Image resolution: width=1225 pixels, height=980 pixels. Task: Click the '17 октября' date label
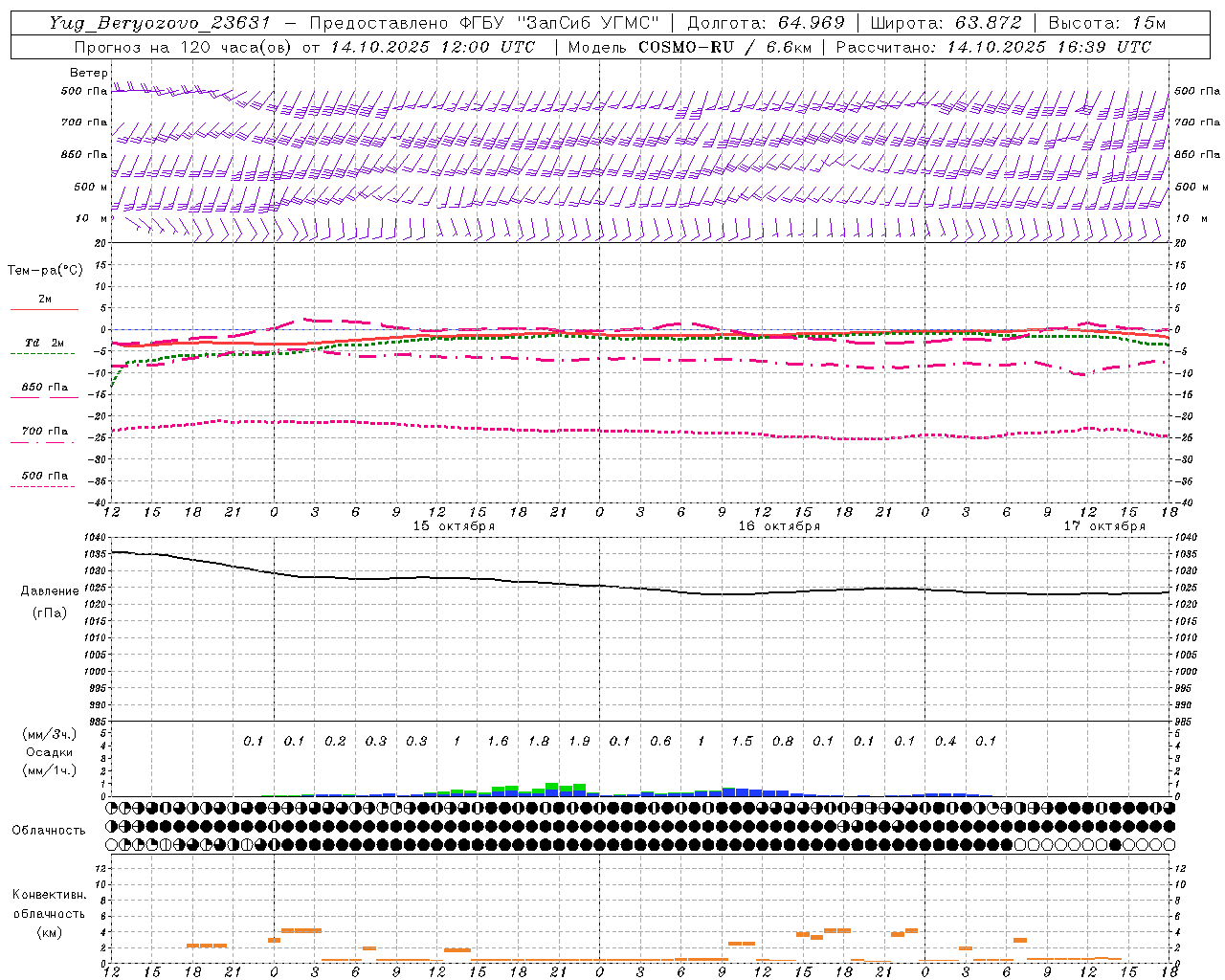(1104, 526)
